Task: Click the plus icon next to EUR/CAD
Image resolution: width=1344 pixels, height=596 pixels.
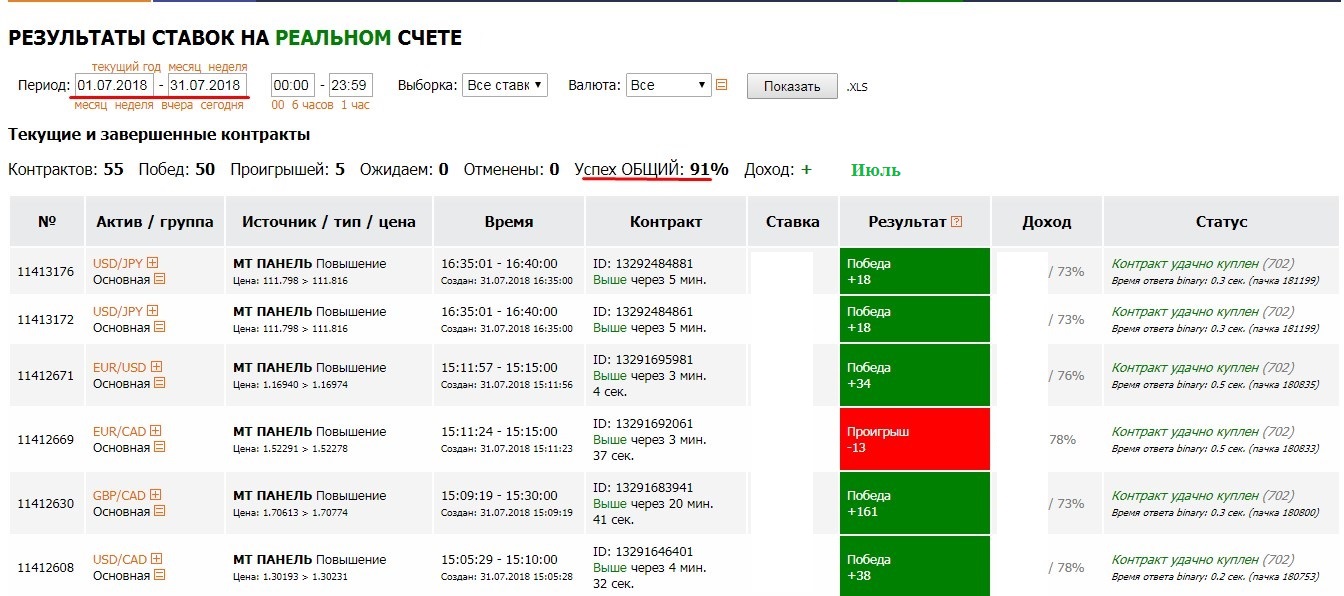Action: [x=156, y=431]
